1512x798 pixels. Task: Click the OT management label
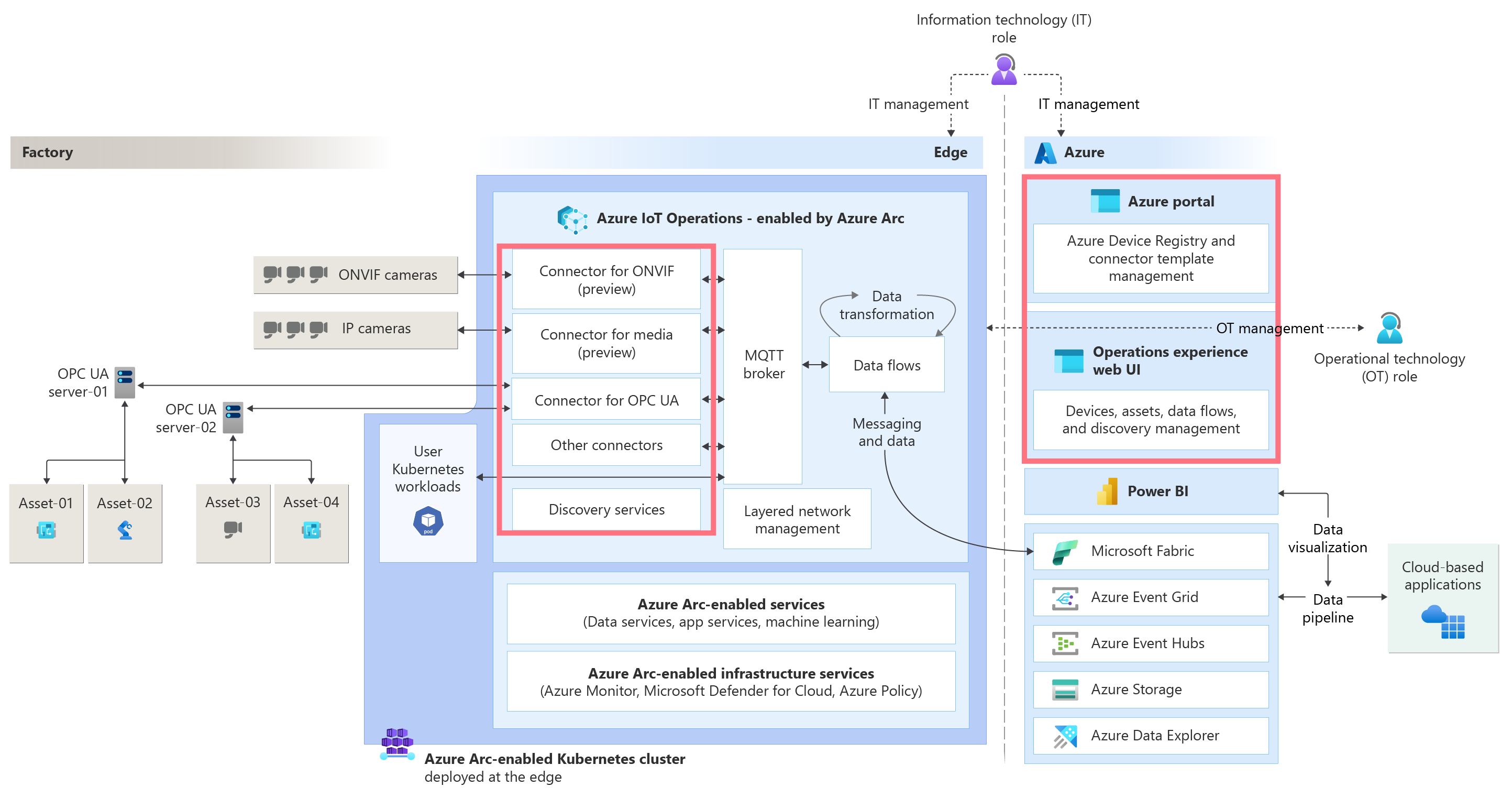1270,328
